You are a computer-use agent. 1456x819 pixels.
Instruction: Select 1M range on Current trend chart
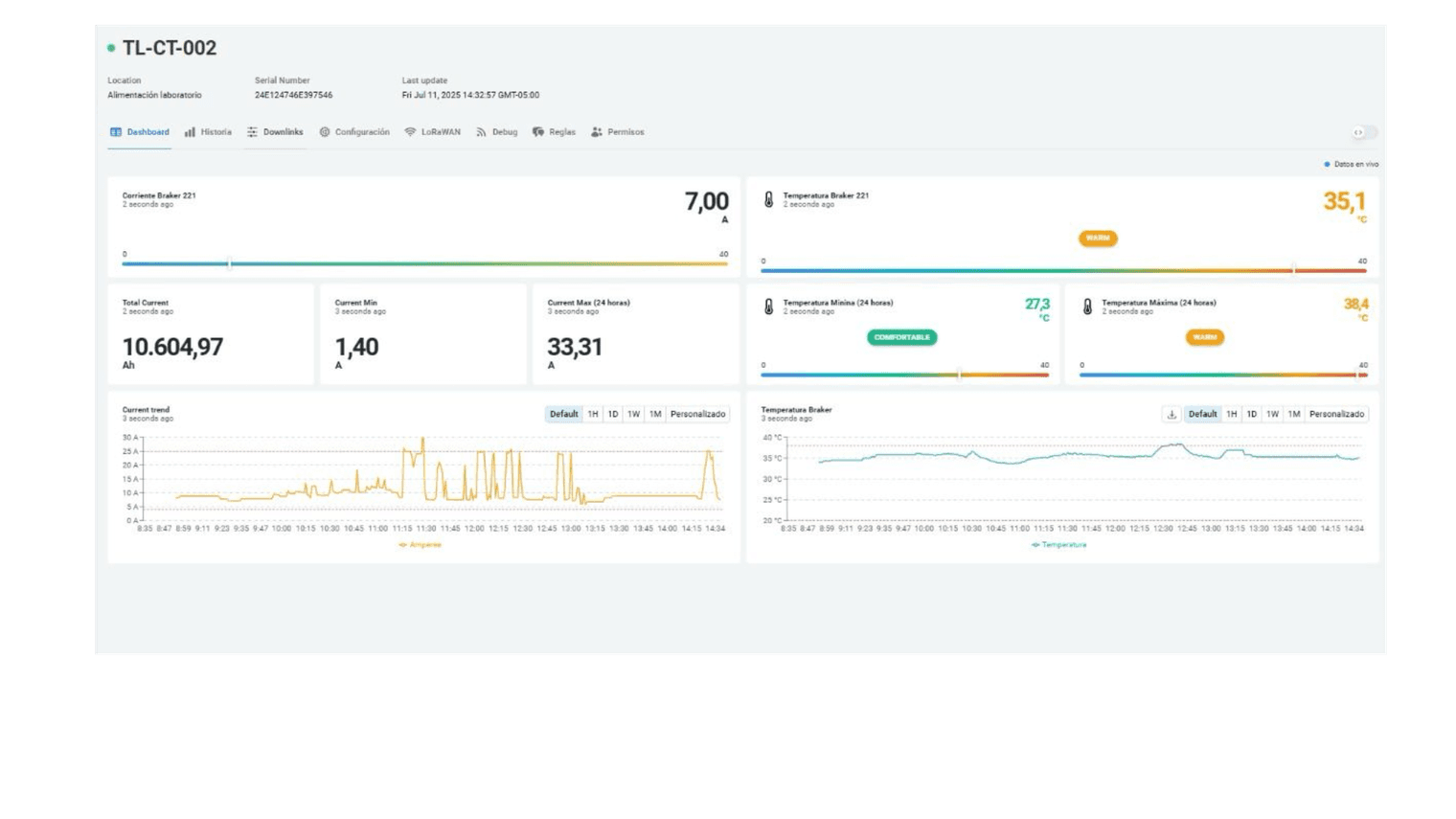point(655,414)
